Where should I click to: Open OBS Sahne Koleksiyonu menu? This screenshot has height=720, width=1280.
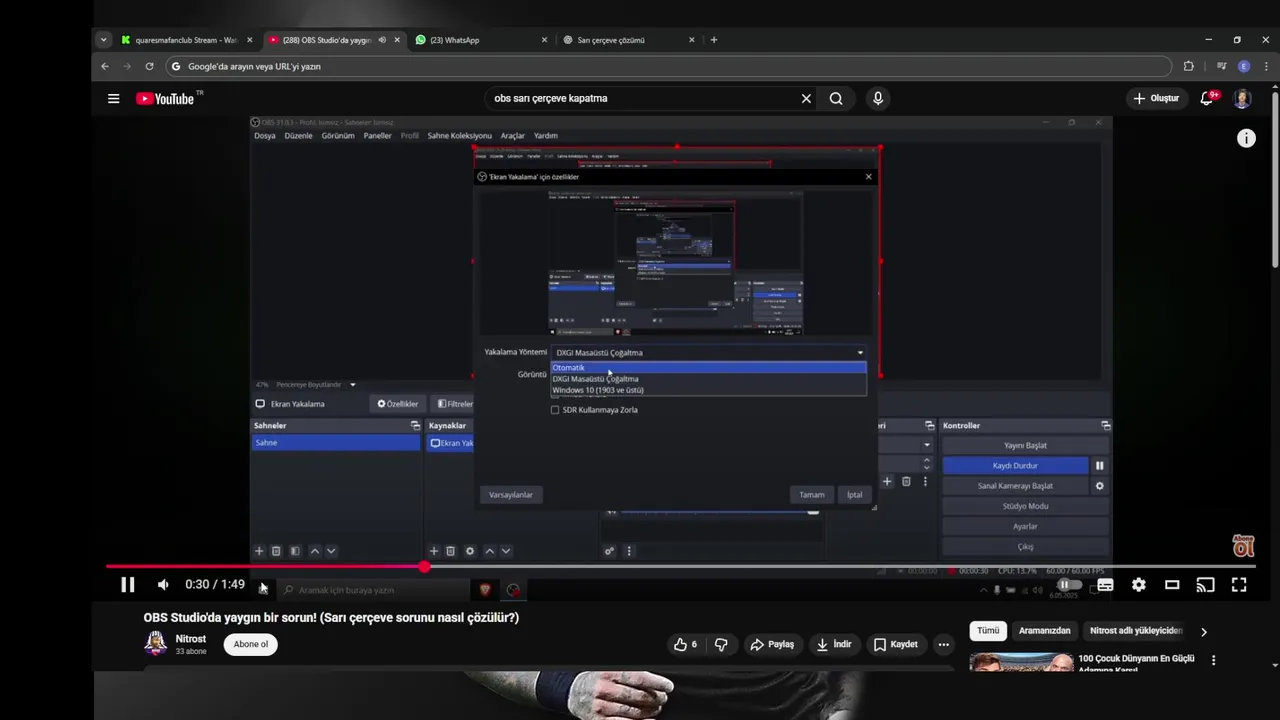click(x=459, y=136)
